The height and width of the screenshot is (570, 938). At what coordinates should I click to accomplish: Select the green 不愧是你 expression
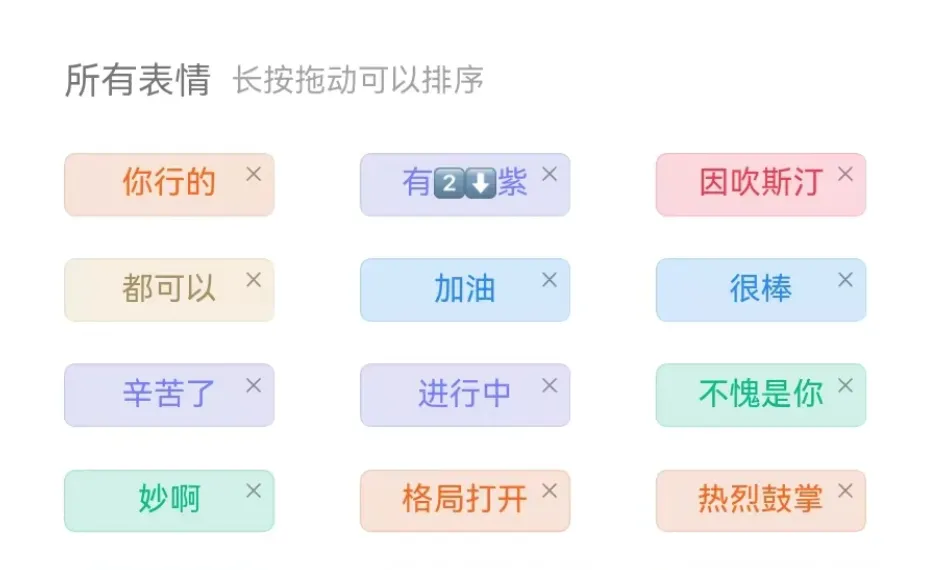click(x=761, y=395)
